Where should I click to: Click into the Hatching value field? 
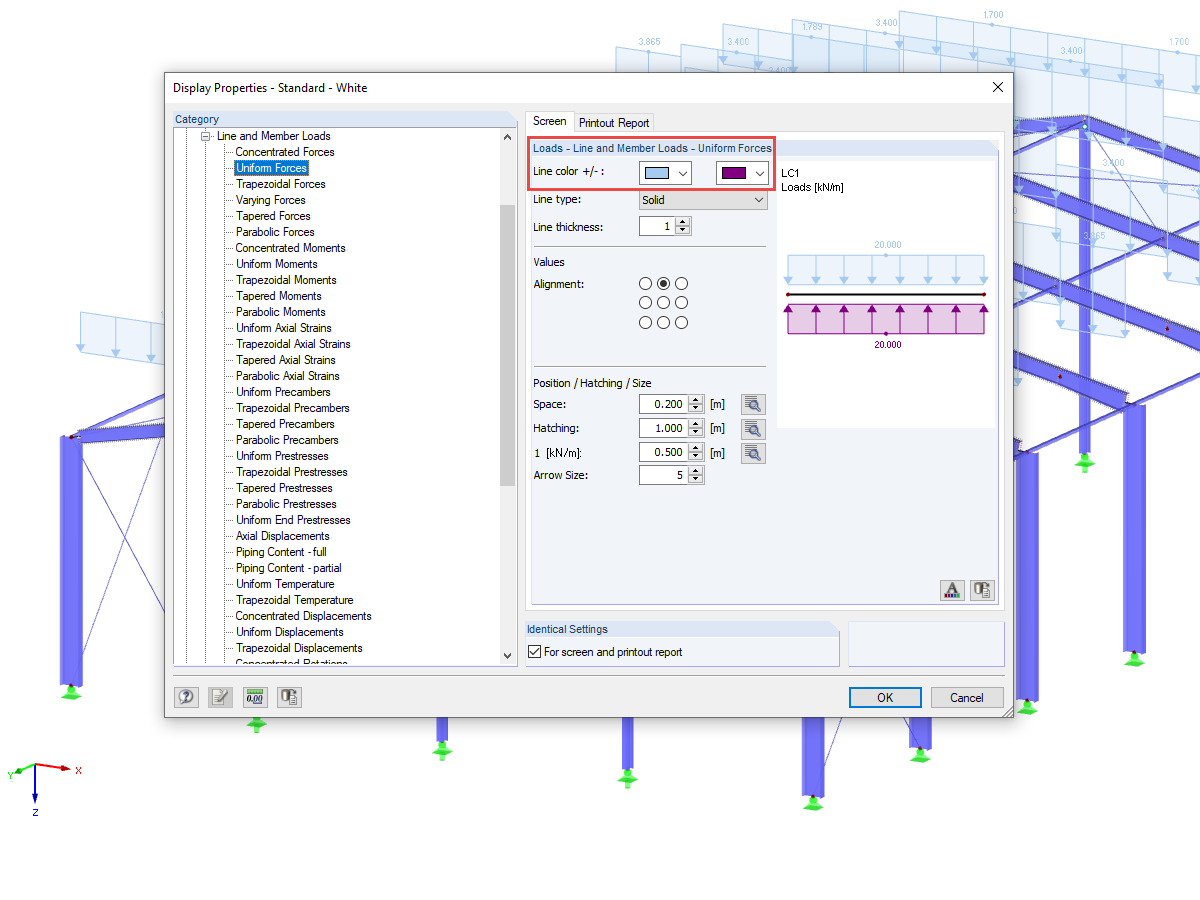tap(664, 428)
